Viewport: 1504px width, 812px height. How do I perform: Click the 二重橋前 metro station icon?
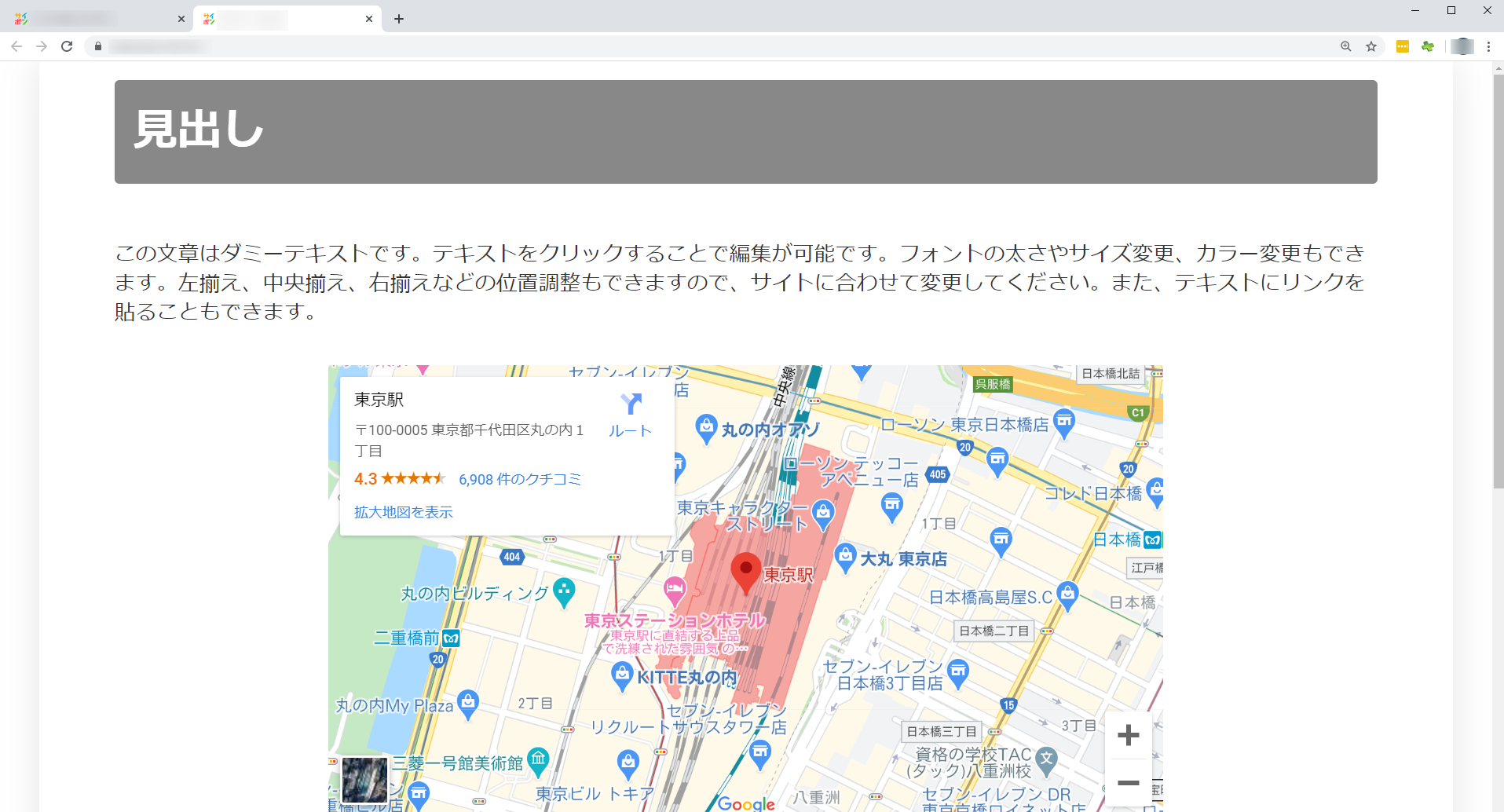(451, 638)
